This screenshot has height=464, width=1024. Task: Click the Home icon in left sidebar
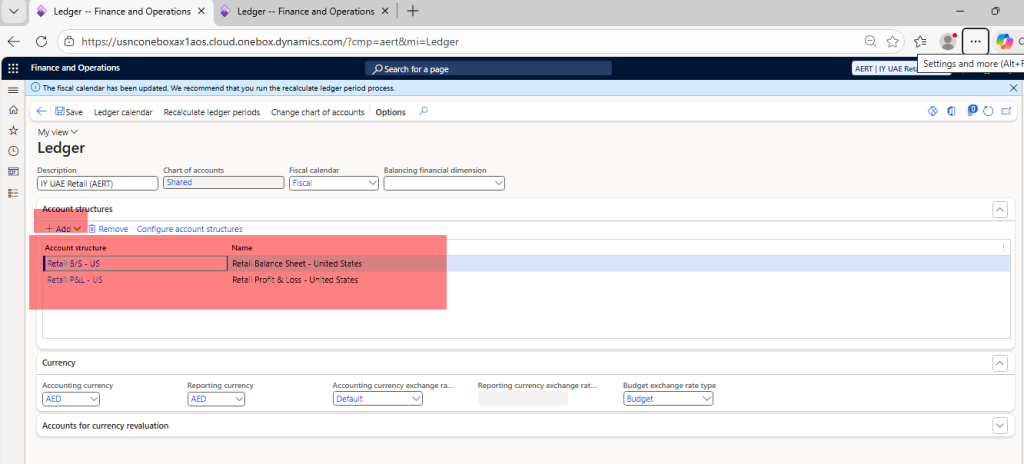pyautogui.click(x=13, y=110)
